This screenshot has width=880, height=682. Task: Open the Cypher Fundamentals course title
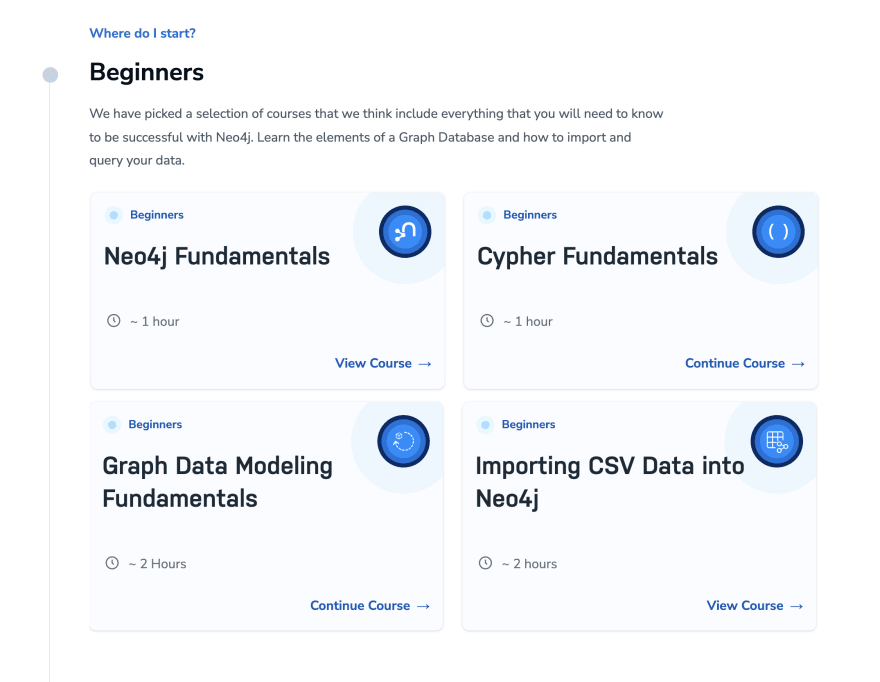(597, 256)
